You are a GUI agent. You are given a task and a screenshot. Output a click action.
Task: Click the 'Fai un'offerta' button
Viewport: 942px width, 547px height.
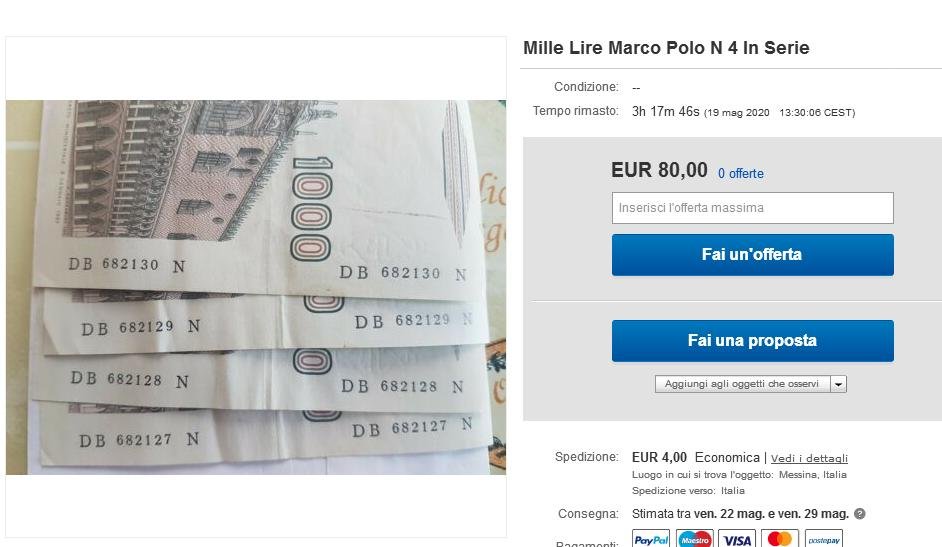point(752,255)
